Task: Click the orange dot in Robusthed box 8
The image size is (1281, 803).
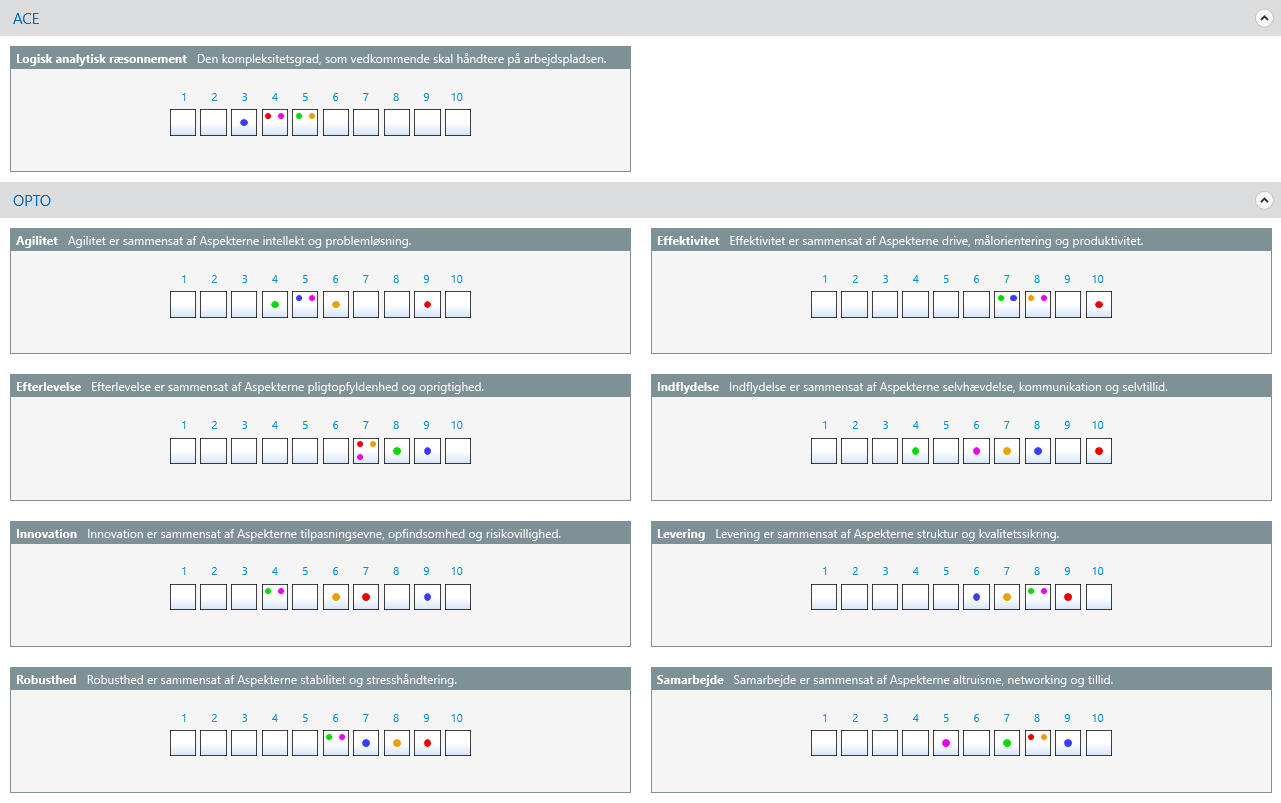Action: (x=397, y=743)
